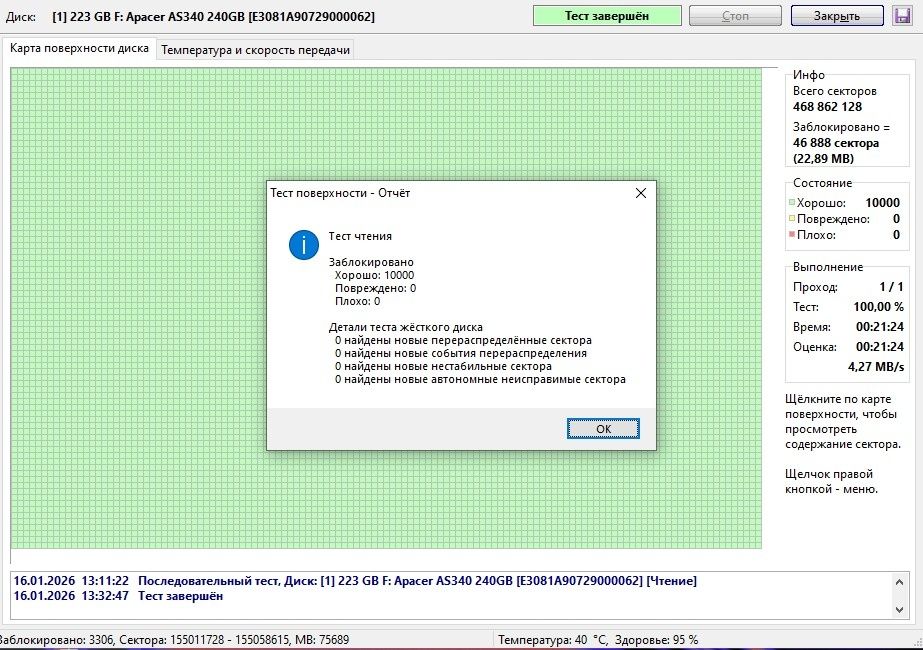Click the blue info icon in the report dialog
923x650 pixels.
(304, 244)
